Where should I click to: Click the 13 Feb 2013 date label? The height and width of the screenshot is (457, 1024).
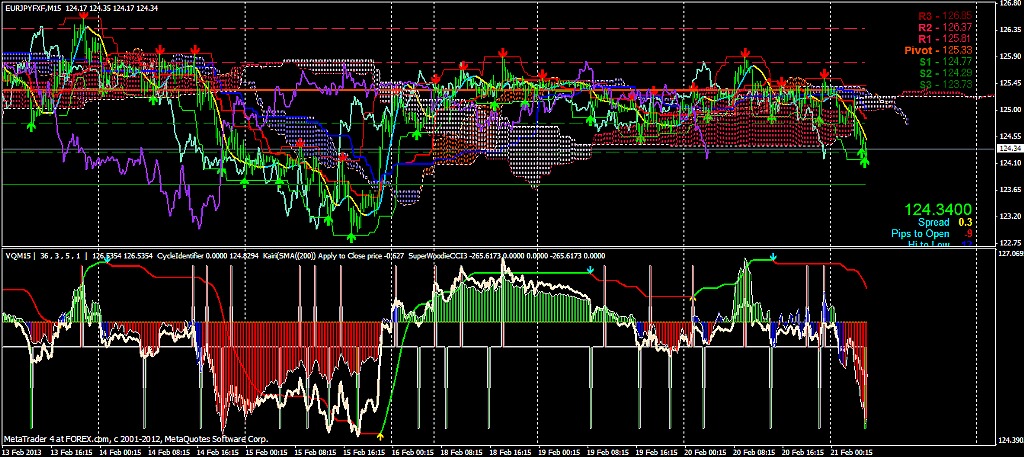[22, 452]
